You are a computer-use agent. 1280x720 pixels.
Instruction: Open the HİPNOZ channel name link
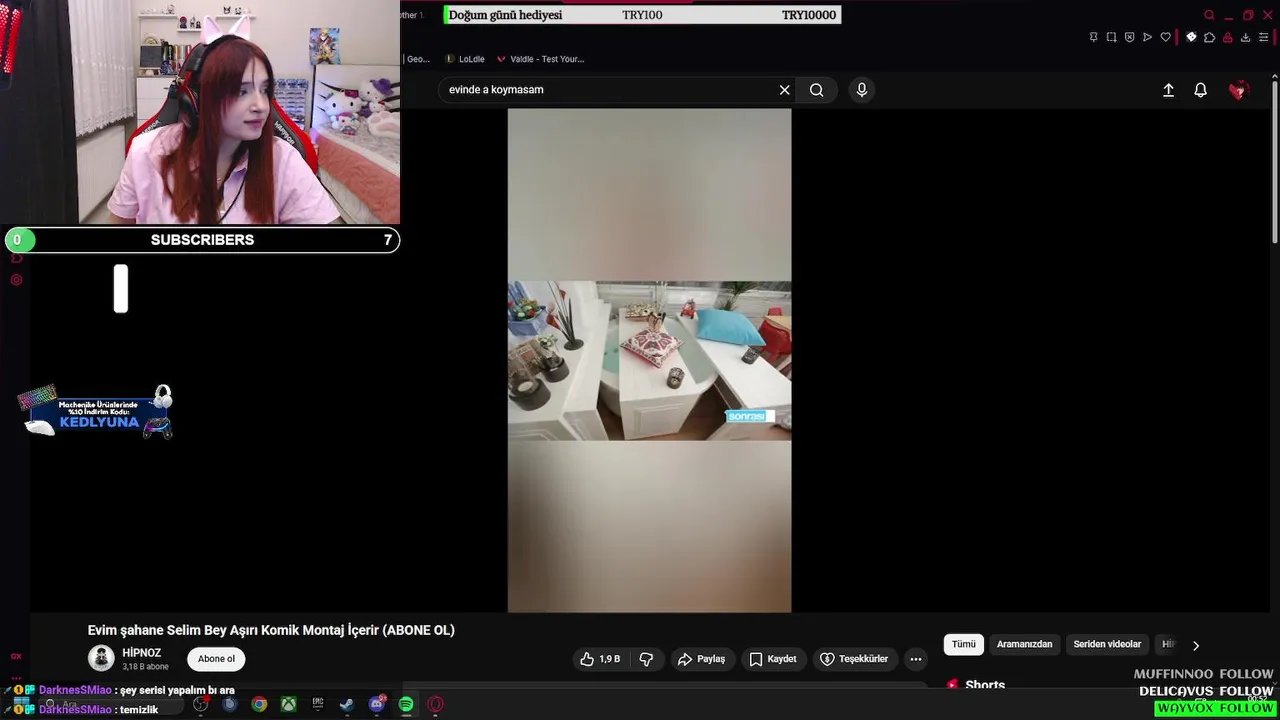[141, 653]
